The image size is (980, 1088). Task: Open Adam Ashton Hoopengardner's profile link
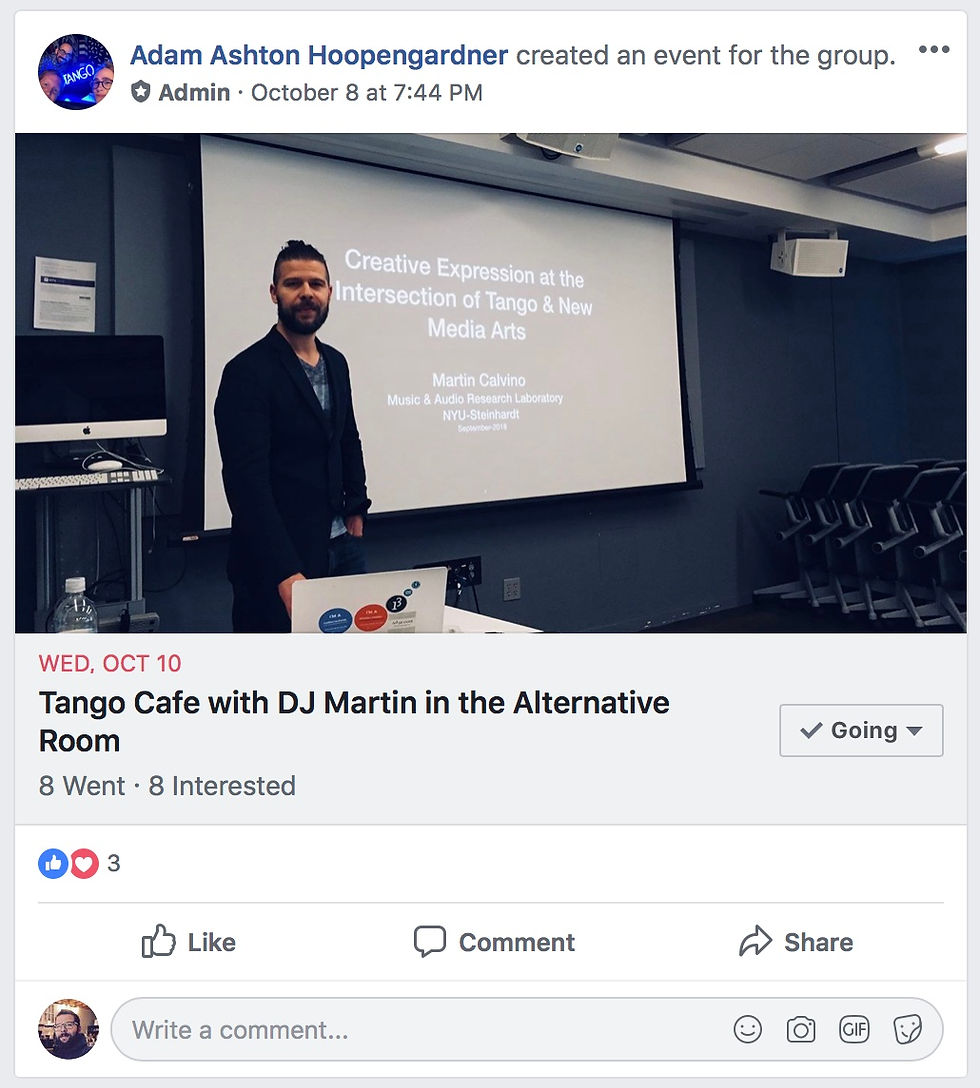[319, 55]
